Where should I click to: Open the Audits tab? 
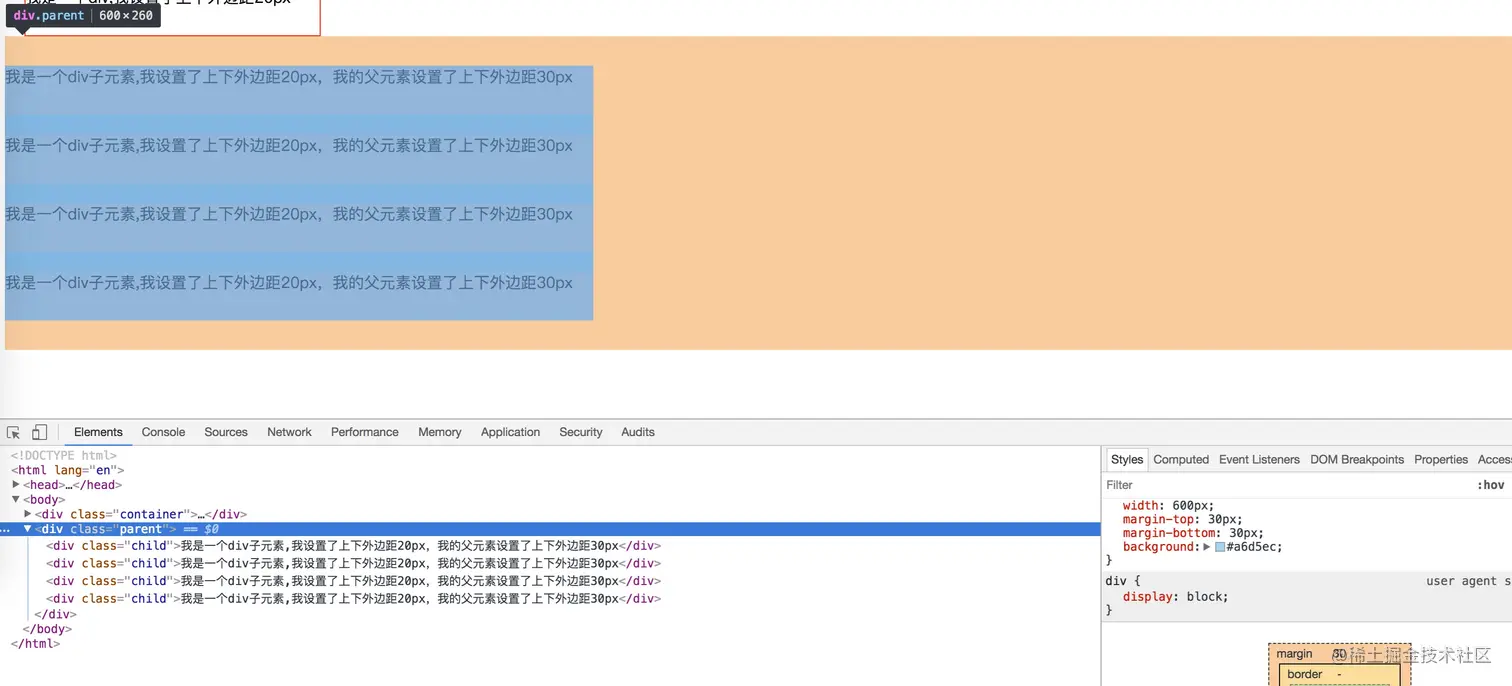point(638,432)
